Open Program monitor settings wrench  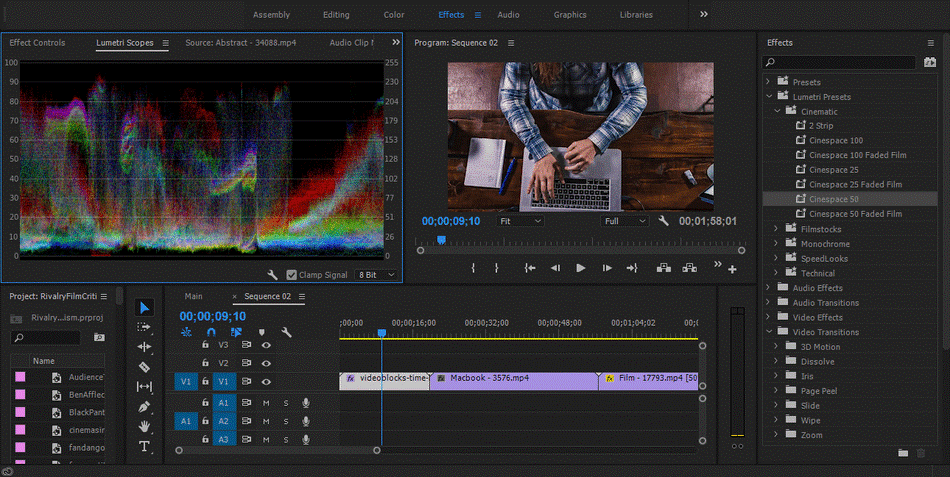pos(663,221)
